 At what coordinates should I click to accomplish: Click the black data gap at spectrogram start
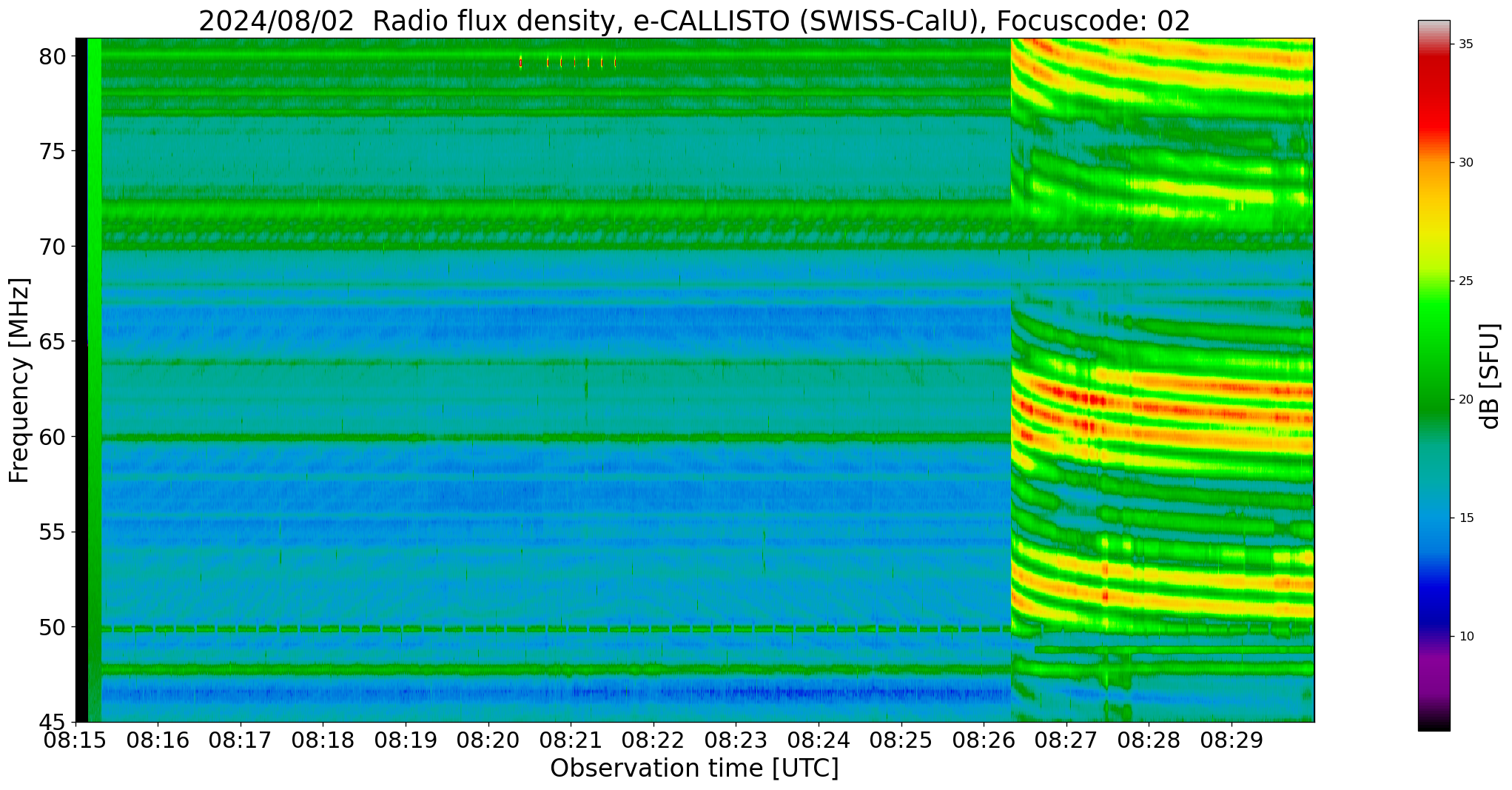coord(81,380)
